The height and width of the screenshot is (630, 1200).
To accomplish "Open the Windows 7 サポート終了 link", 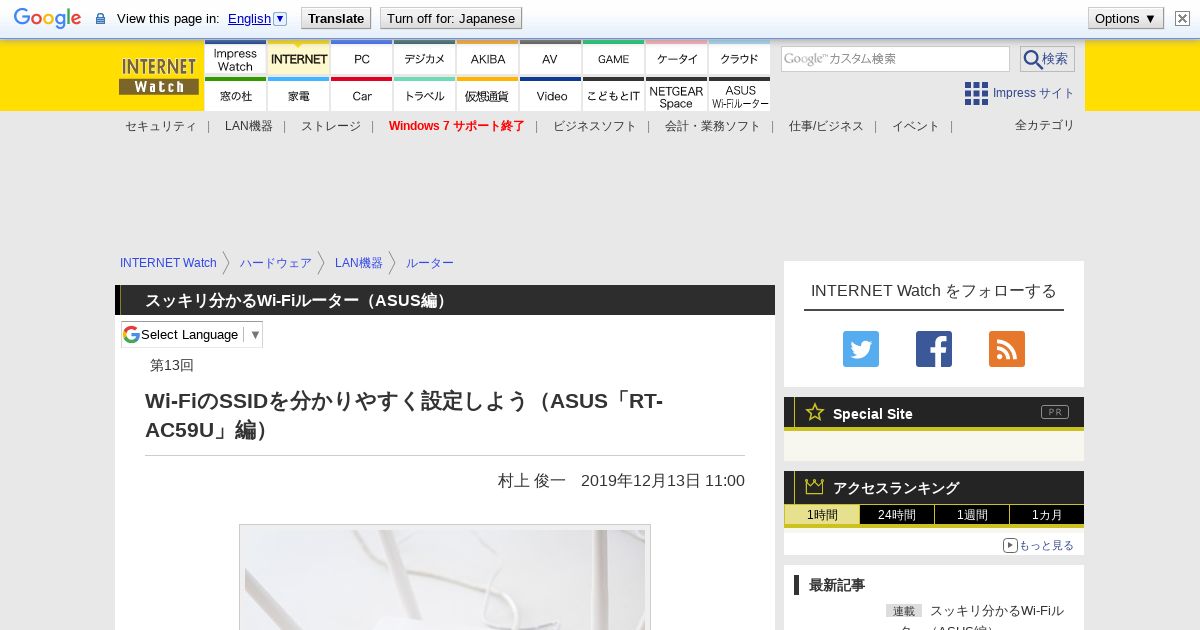I will [456, 126].
